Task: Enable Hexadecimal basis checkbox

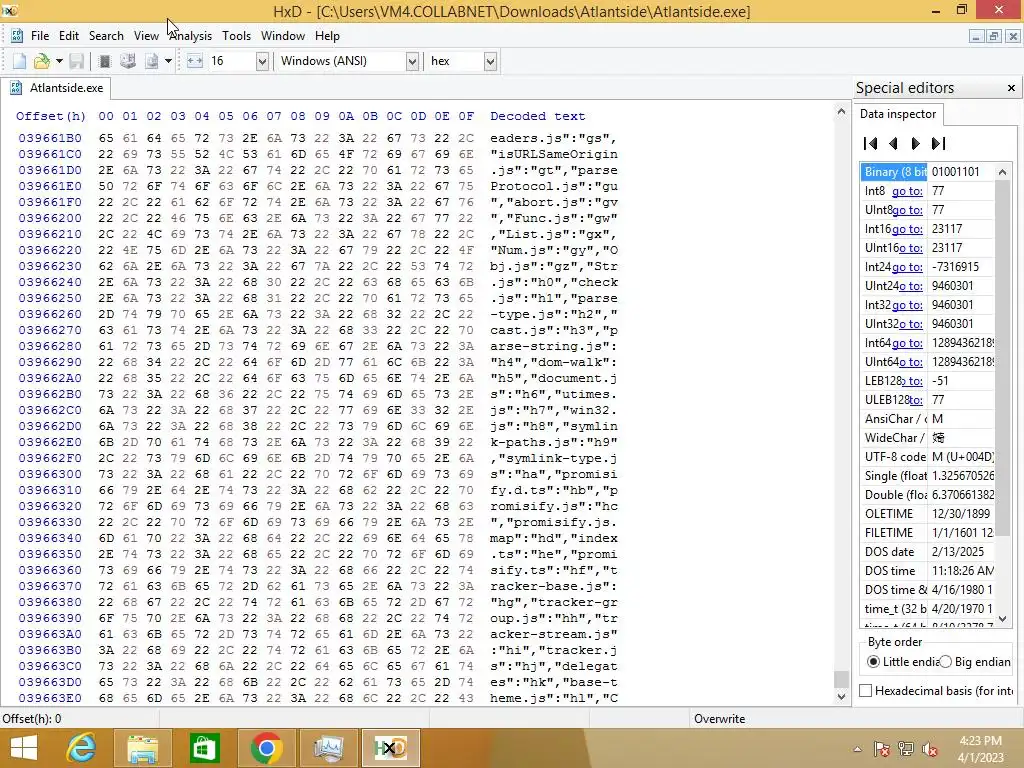Action: pyautogui.click(x=866, y=690)
